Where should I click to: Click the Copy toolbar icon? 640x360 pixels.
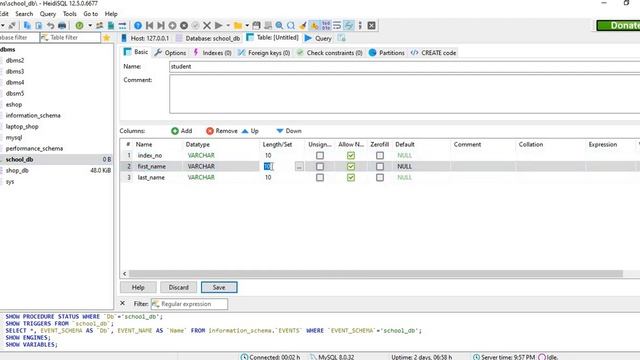(27, 25)
